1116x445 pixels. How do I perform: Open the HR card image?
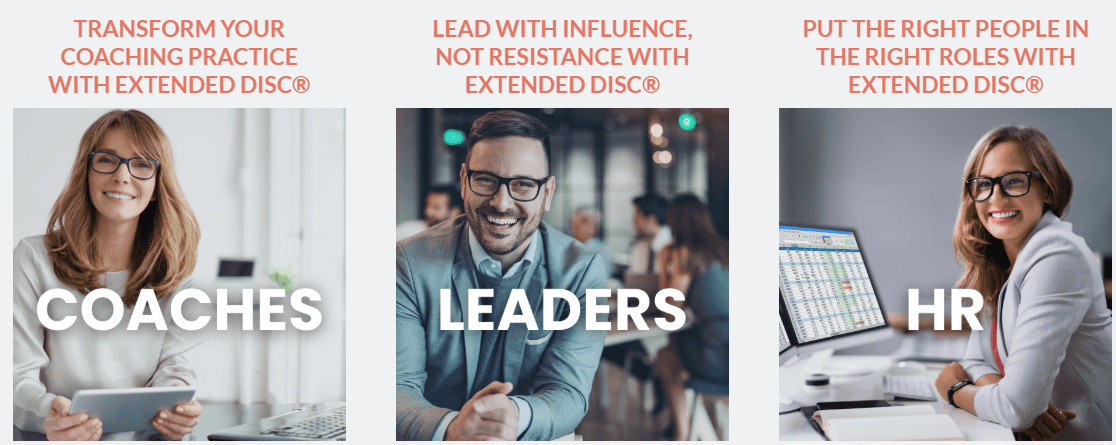[x=945, y=274]
